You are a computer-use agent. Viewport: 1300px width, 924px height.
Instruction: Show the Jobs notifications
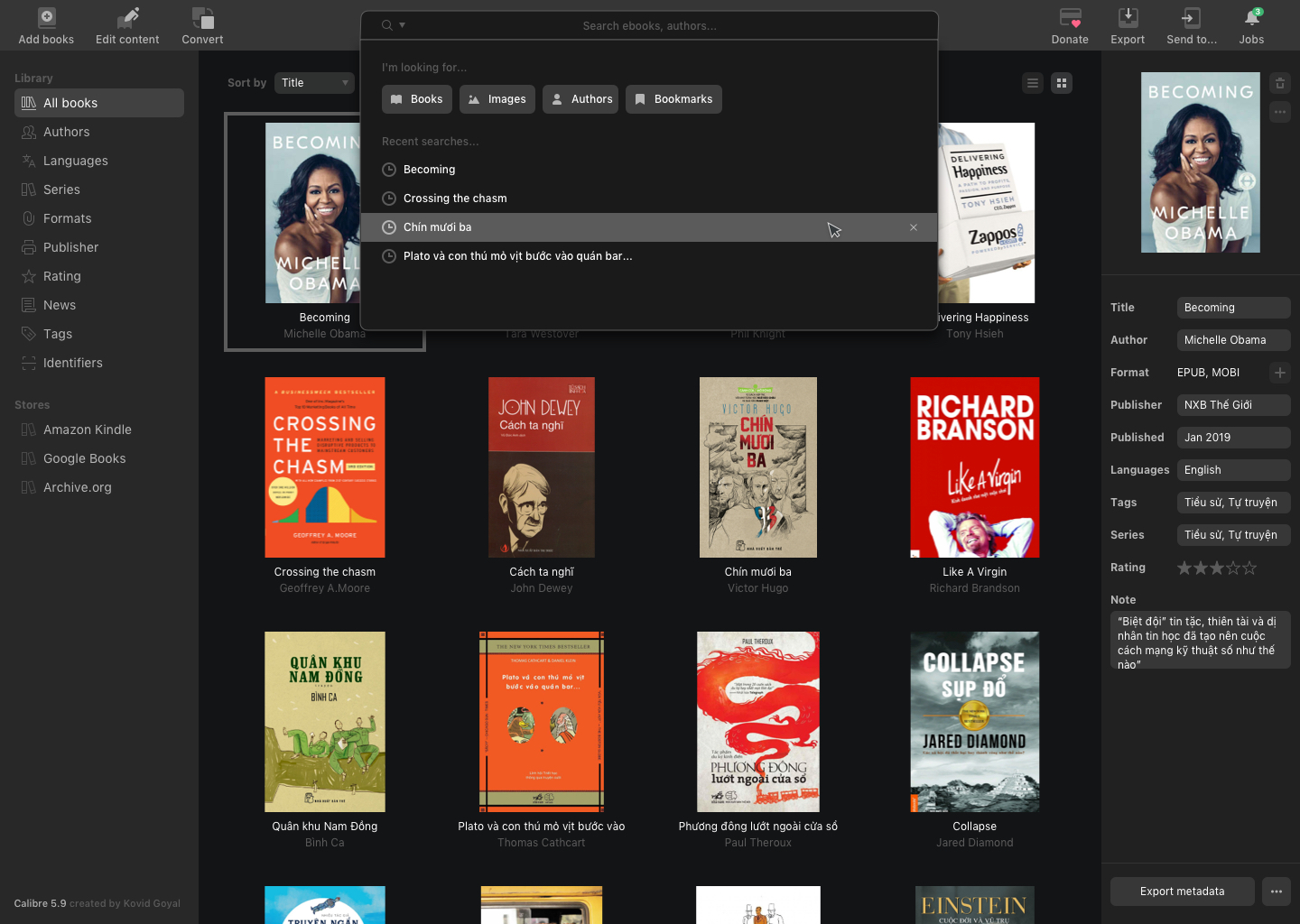[1251, 26]
